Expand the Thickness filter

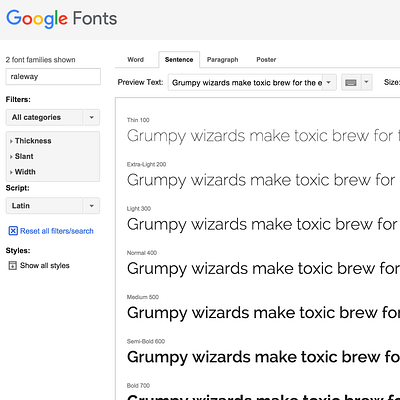(31, 141)
